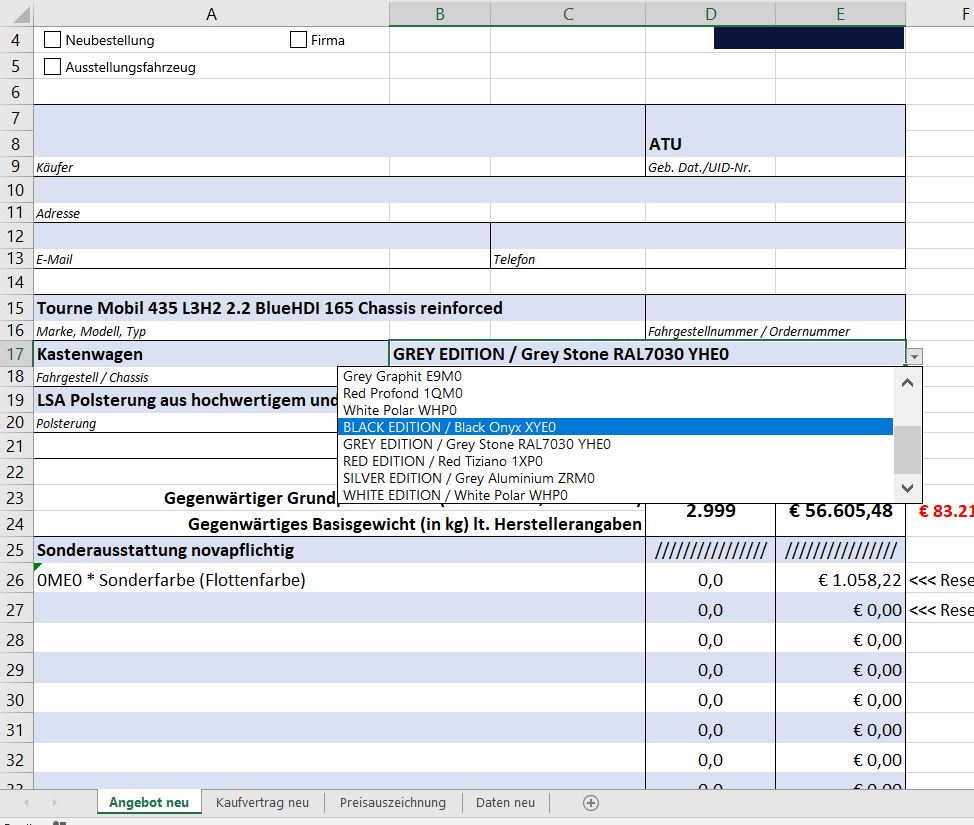Check the Ausstellungsfahrzeug checkbox
974x825 pixels.
pyautogui.click(x=53, y=67)
